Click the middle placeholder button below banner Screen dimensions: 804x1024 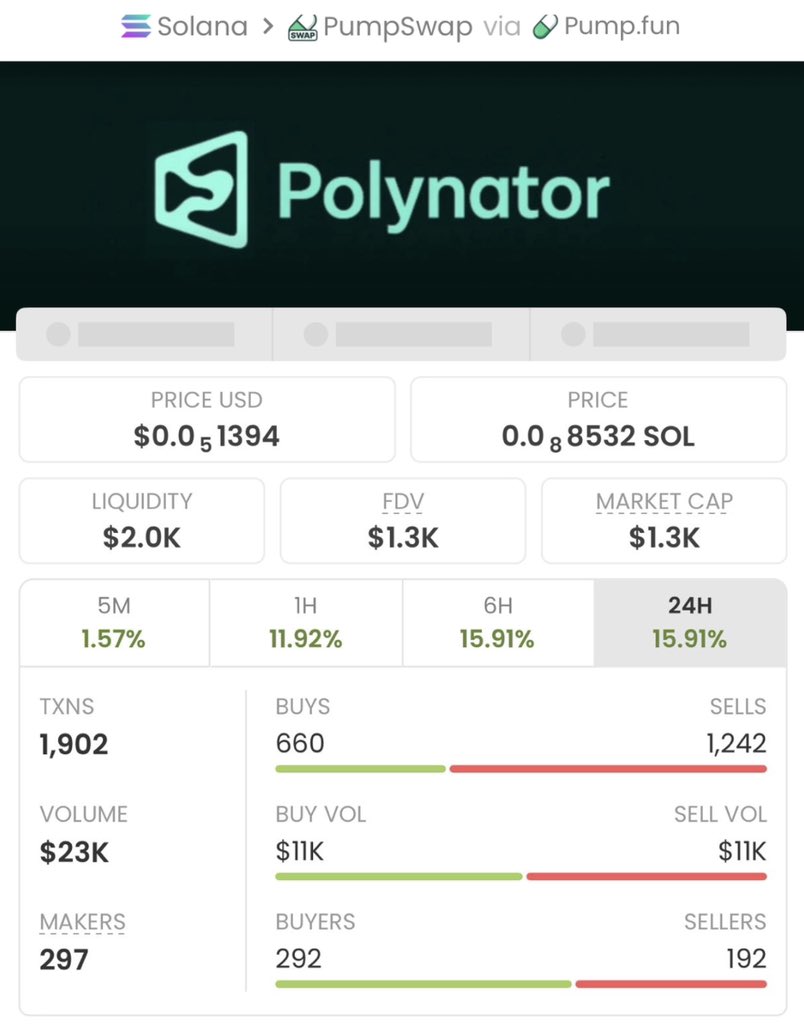coord(401,334)
